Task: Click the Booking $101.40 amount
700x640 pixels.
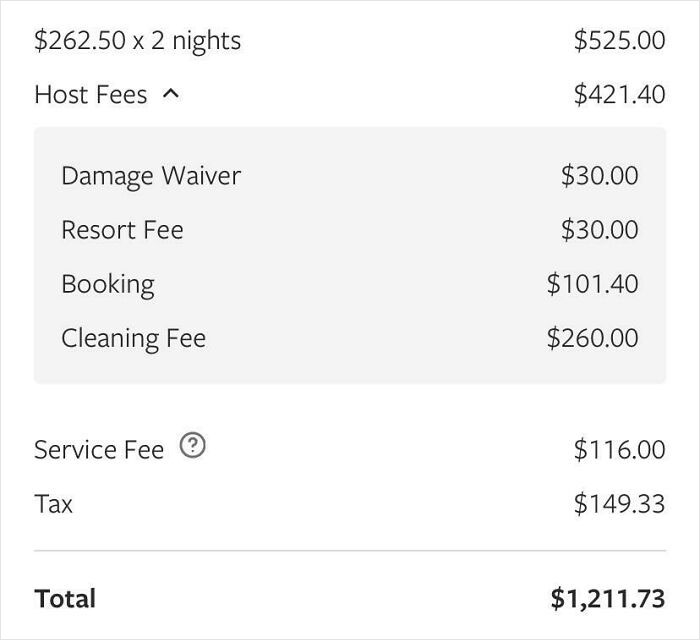Action: pyautogui.click(x=592, y=284)
